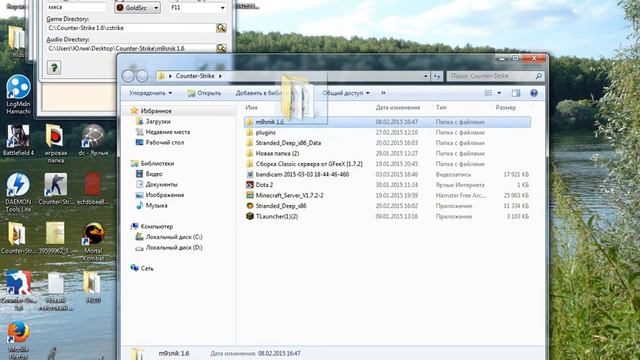
Task: Open the Изображения library
Action: (160, 195)
